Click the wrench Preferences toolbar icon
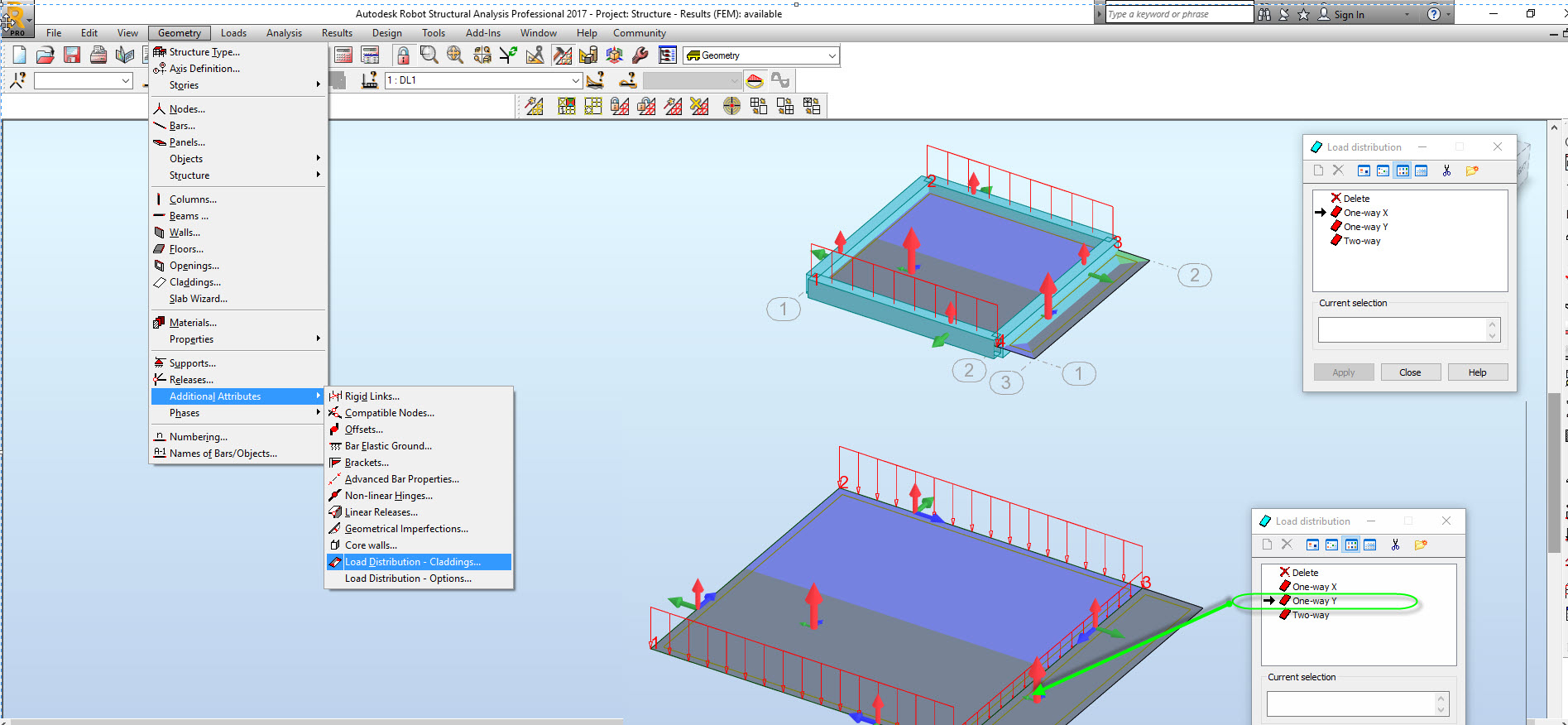This screenshot has height=725, width=1568. [640, 55]
